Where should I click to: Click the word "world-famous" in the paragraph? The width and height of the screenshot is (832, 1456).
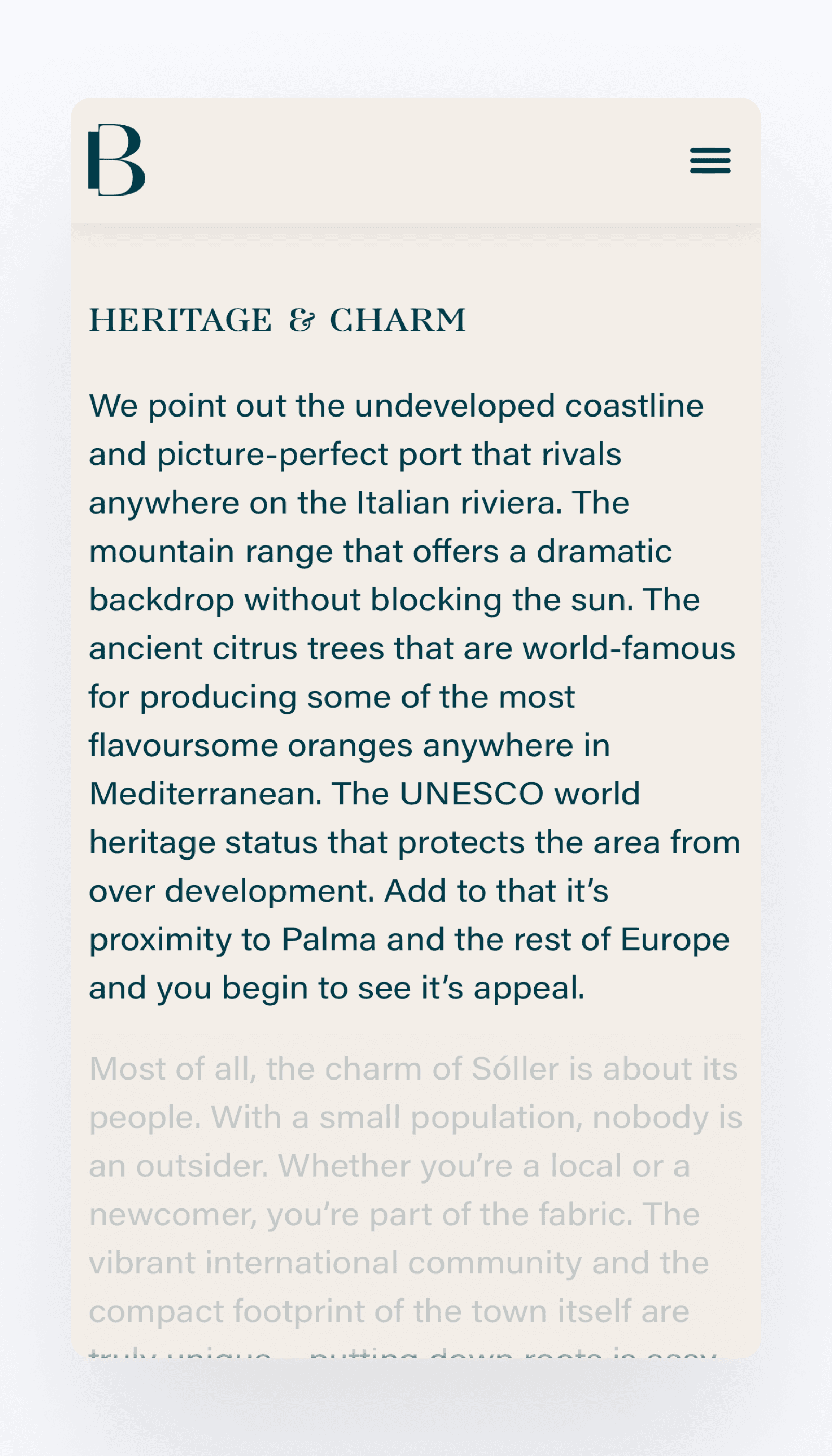pyautogui.click(x=629, y=648)
